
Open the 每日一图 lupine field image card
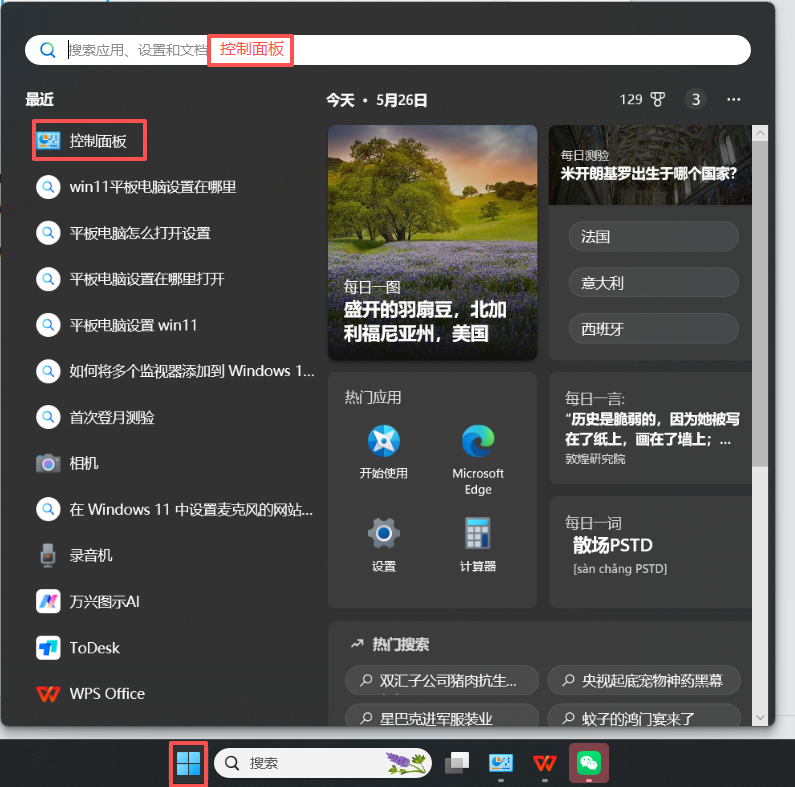click(x=432, y=242)
